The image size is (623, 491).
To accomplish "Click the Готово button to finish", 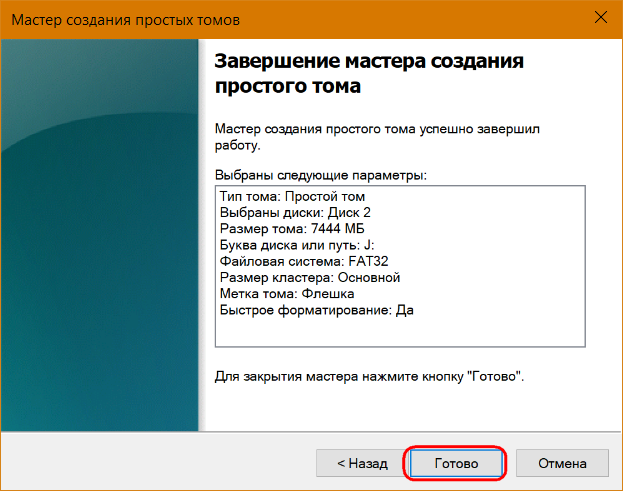I will [456, 463].
